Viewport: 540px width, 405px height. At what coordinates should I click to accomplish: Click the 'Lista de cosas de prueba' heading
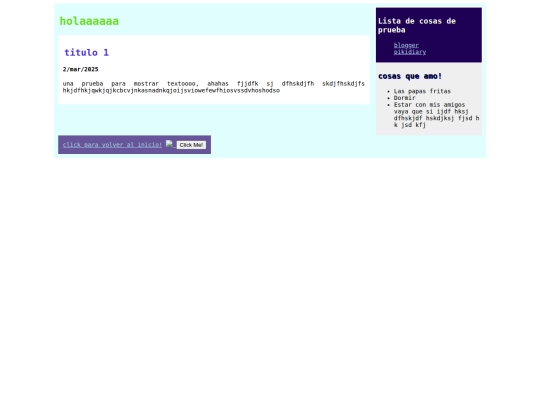[417, 25]
